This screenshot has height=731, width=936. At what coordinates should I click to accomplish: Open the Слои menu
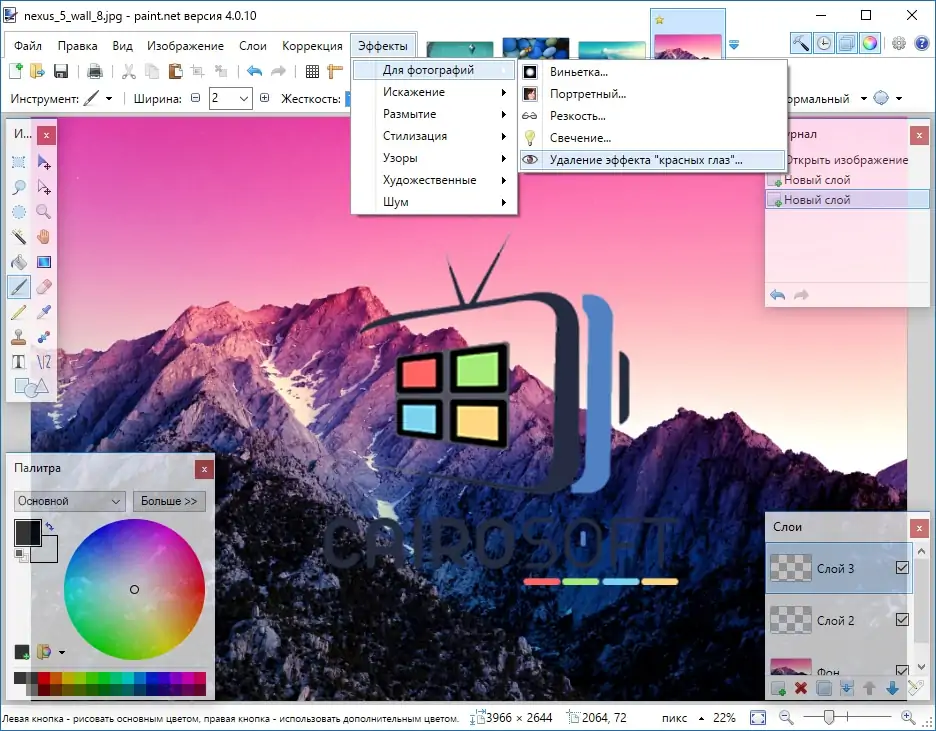pos(253,46)
